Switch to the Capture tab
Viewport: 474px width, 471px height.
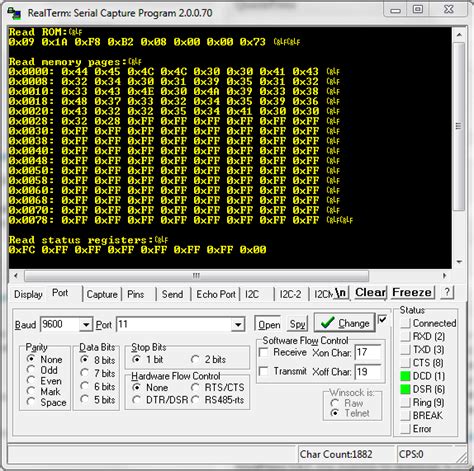point(102,294)
